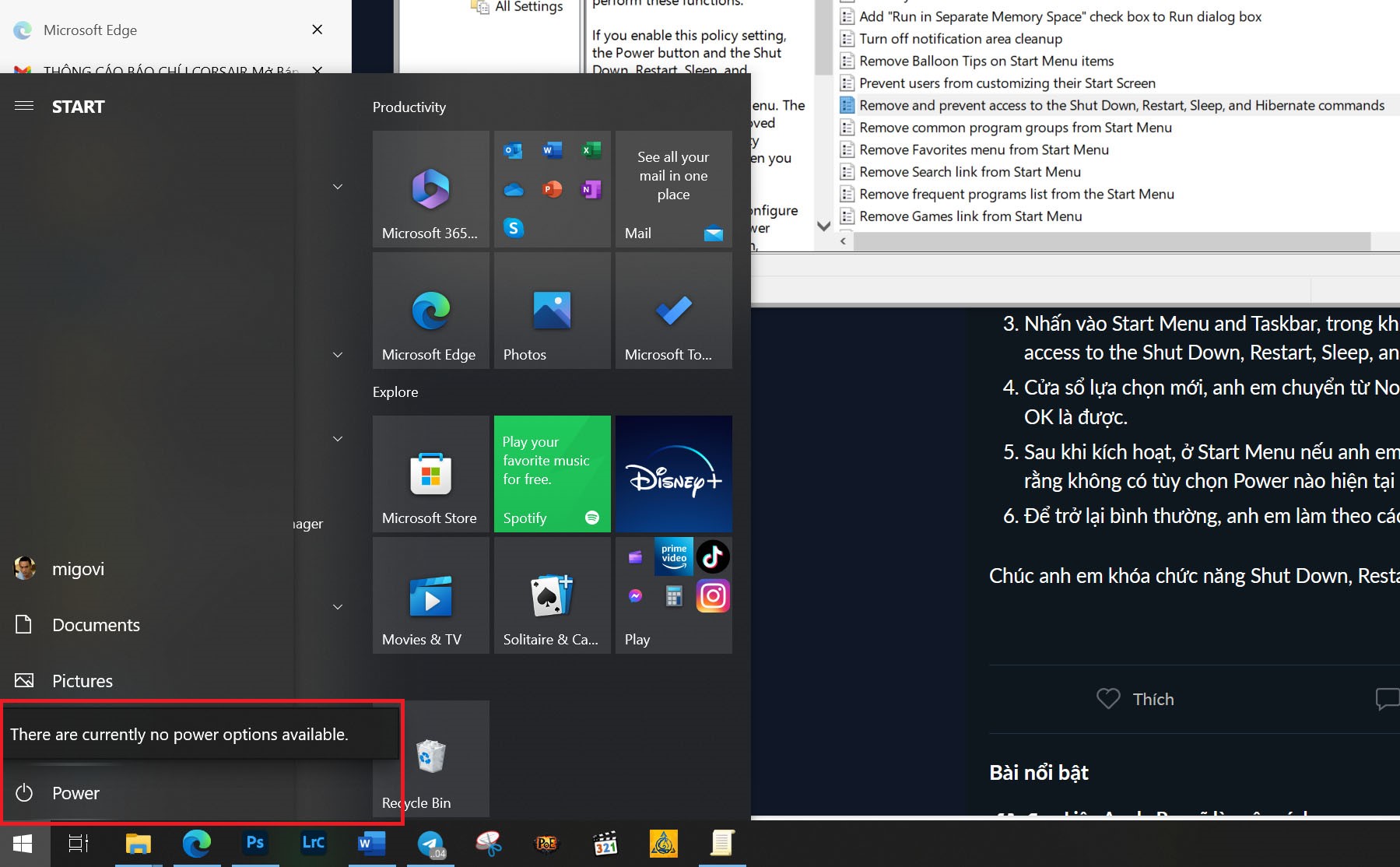Select the Add Run in Separate Memory Space policy
This screenshot has width=1400, height=867.
(x=1060, y=16)
